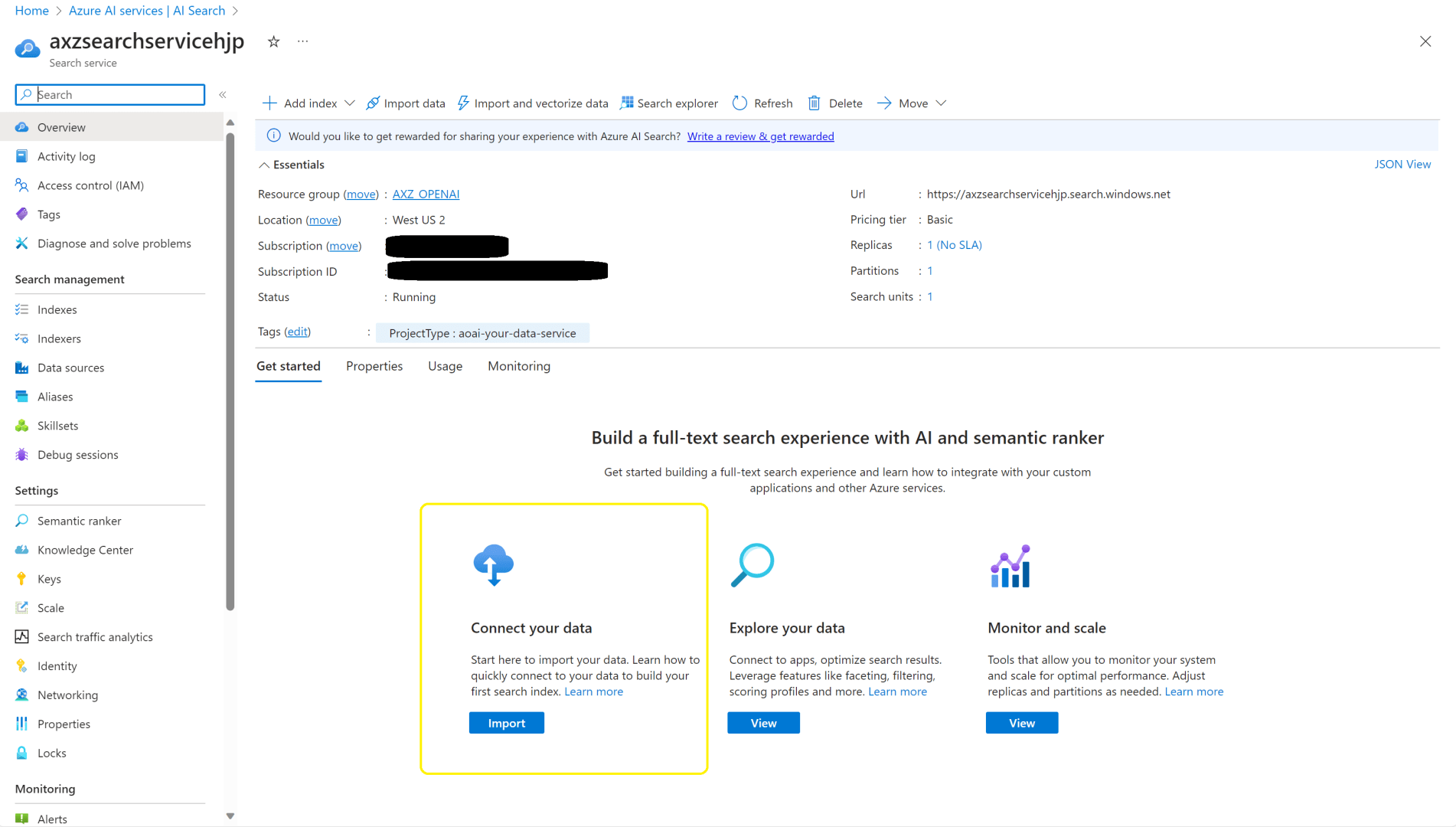Click the favorite star icon beside service name
Viewport: 1456px width, 827px height.
(273, 42)
